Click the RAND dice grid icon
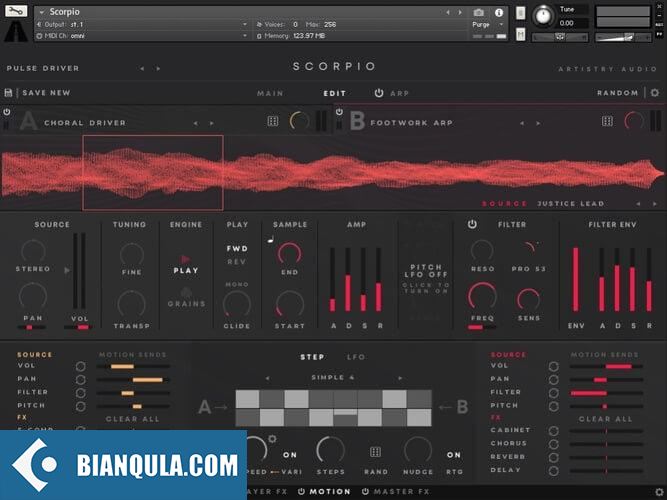The width and height of the screenshot is (667, 500). 375,452
